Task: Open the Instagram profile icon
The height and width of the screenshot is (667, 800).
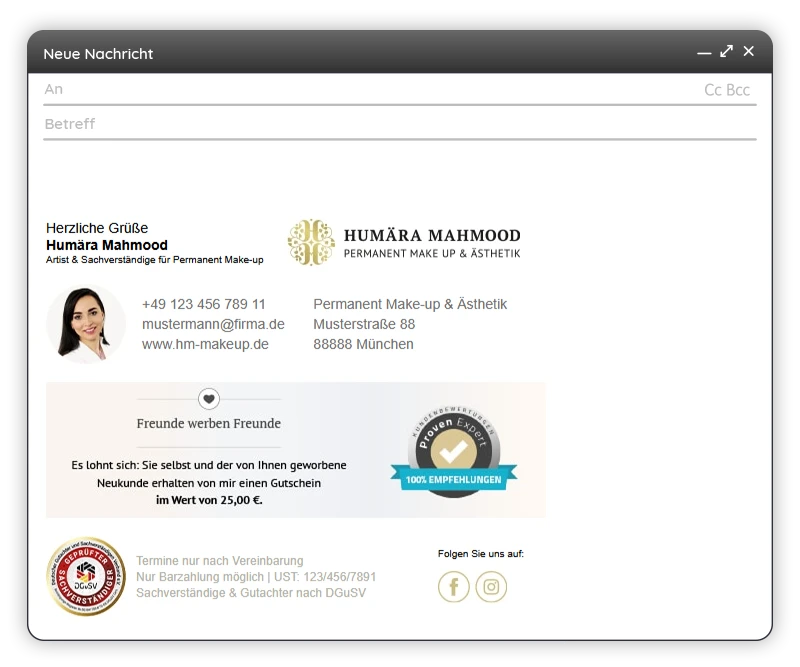Action: [491, 587]
